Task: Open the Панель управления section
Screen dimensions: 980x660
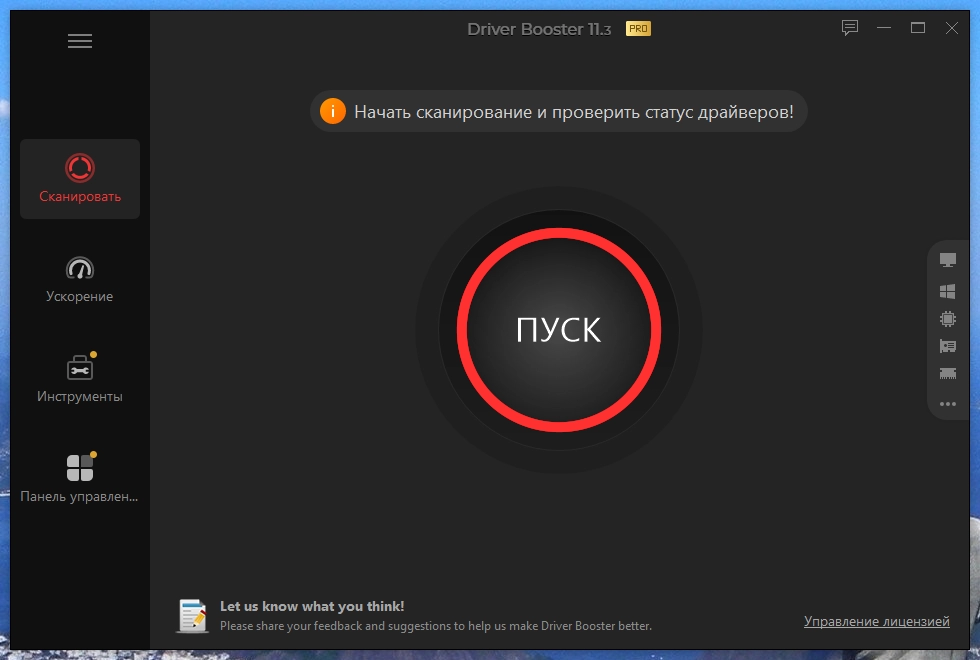Action: [x=80, y=479]
